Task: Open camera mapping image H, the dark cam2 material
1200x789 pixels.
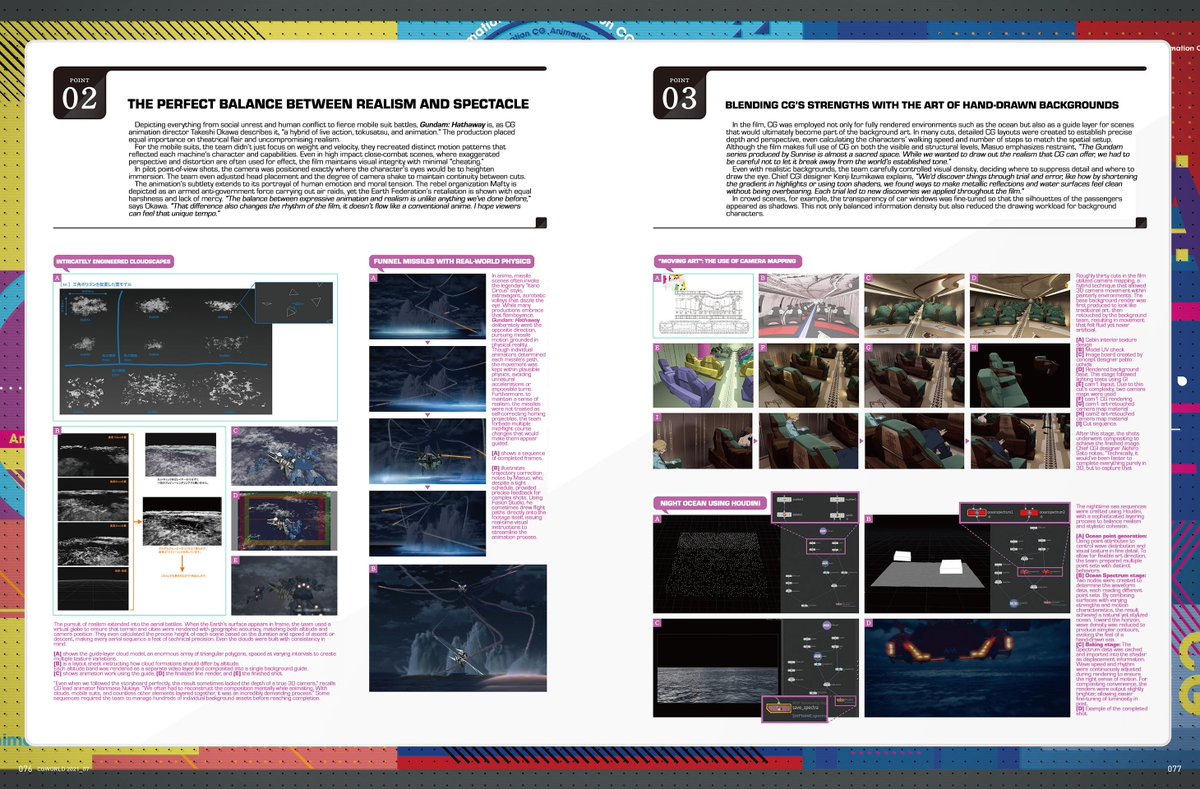Action: point(1020,373)
